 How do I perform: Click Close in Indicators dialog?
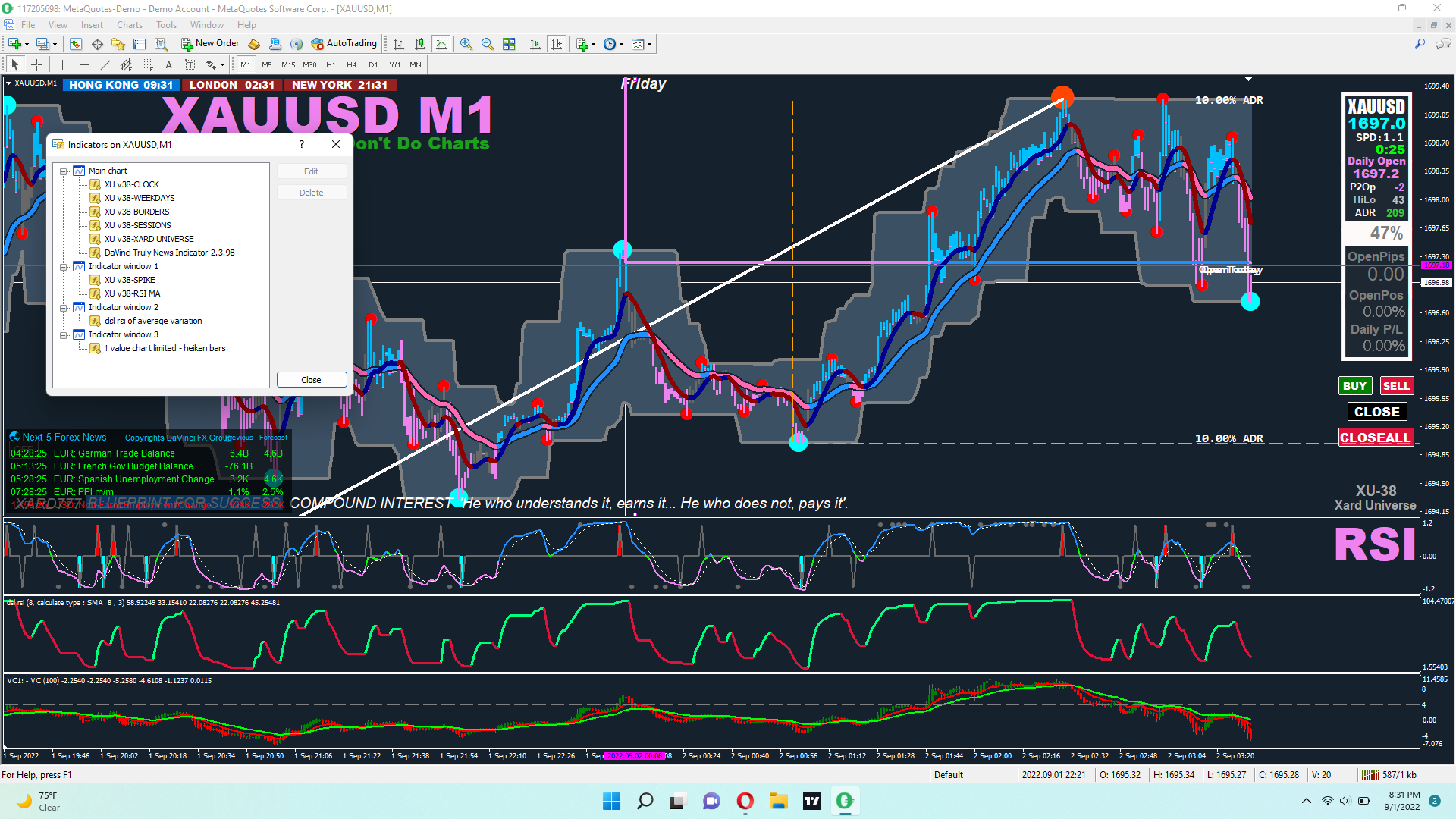coord(311,380)
